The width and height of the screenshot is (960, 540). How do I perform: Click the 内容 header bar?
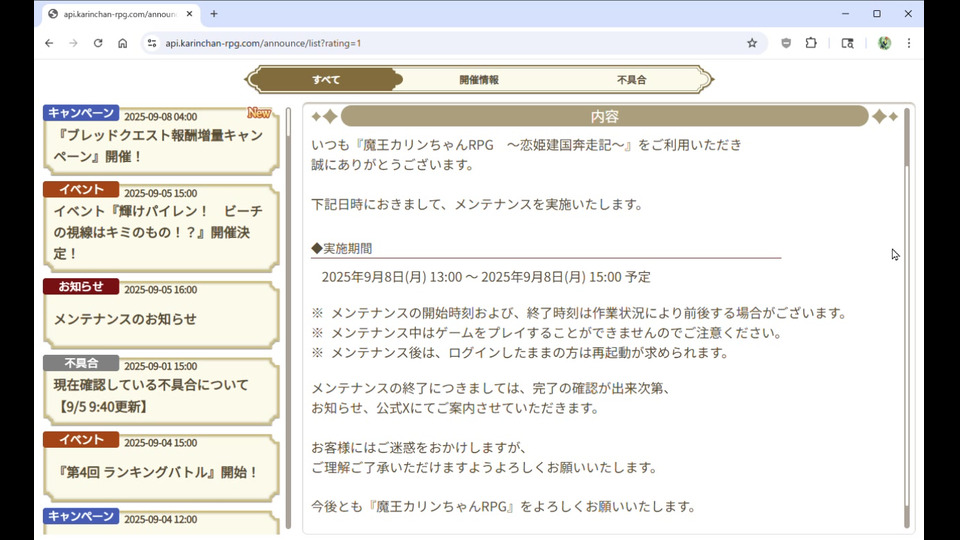(604, 116)
